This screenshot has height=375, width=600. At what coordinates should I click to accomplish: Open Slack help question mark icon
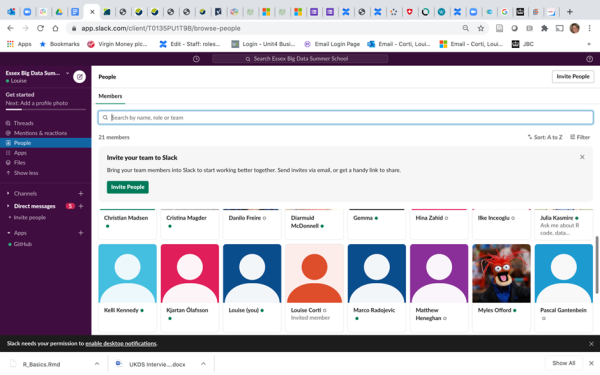(589, 59)
